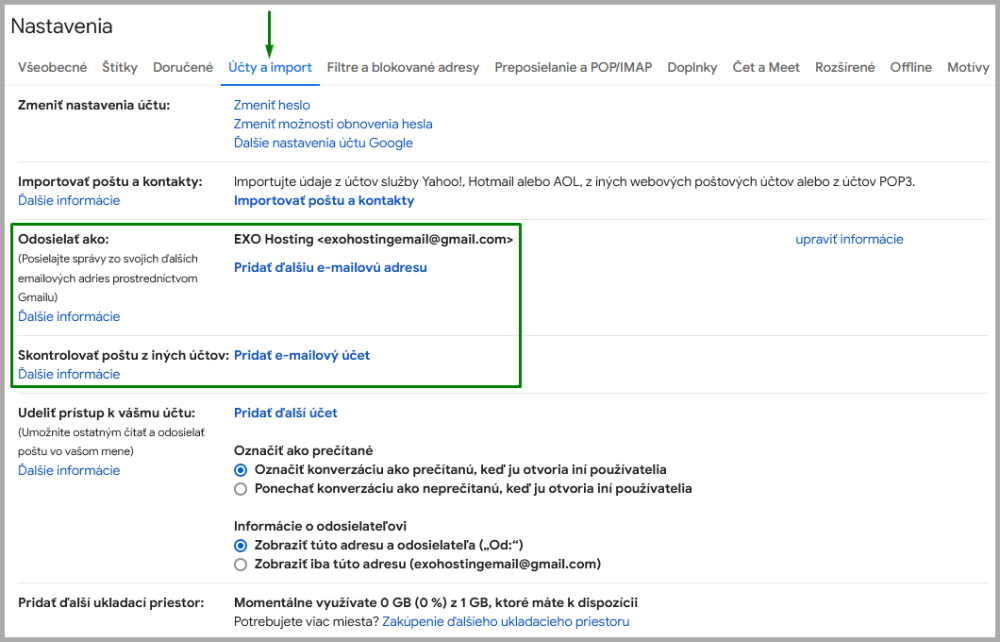The height and width of the screenshot is (642, 1000).
Task: Click Pridať ďalšiu e-mailovú adresu
Action: (331, 268)
